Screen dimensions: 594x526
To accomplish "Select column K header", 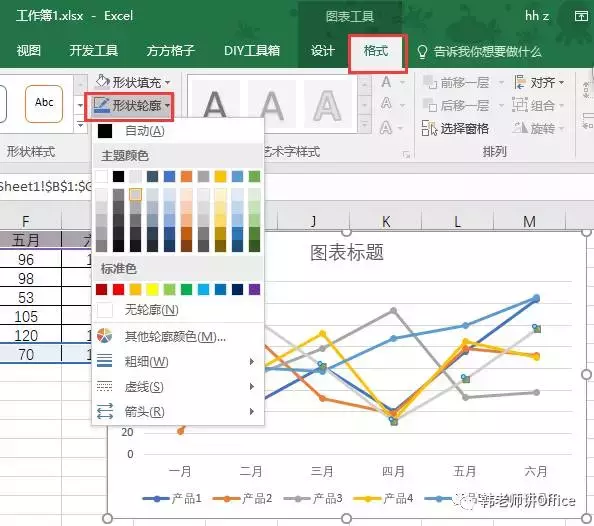I will 386,221.
